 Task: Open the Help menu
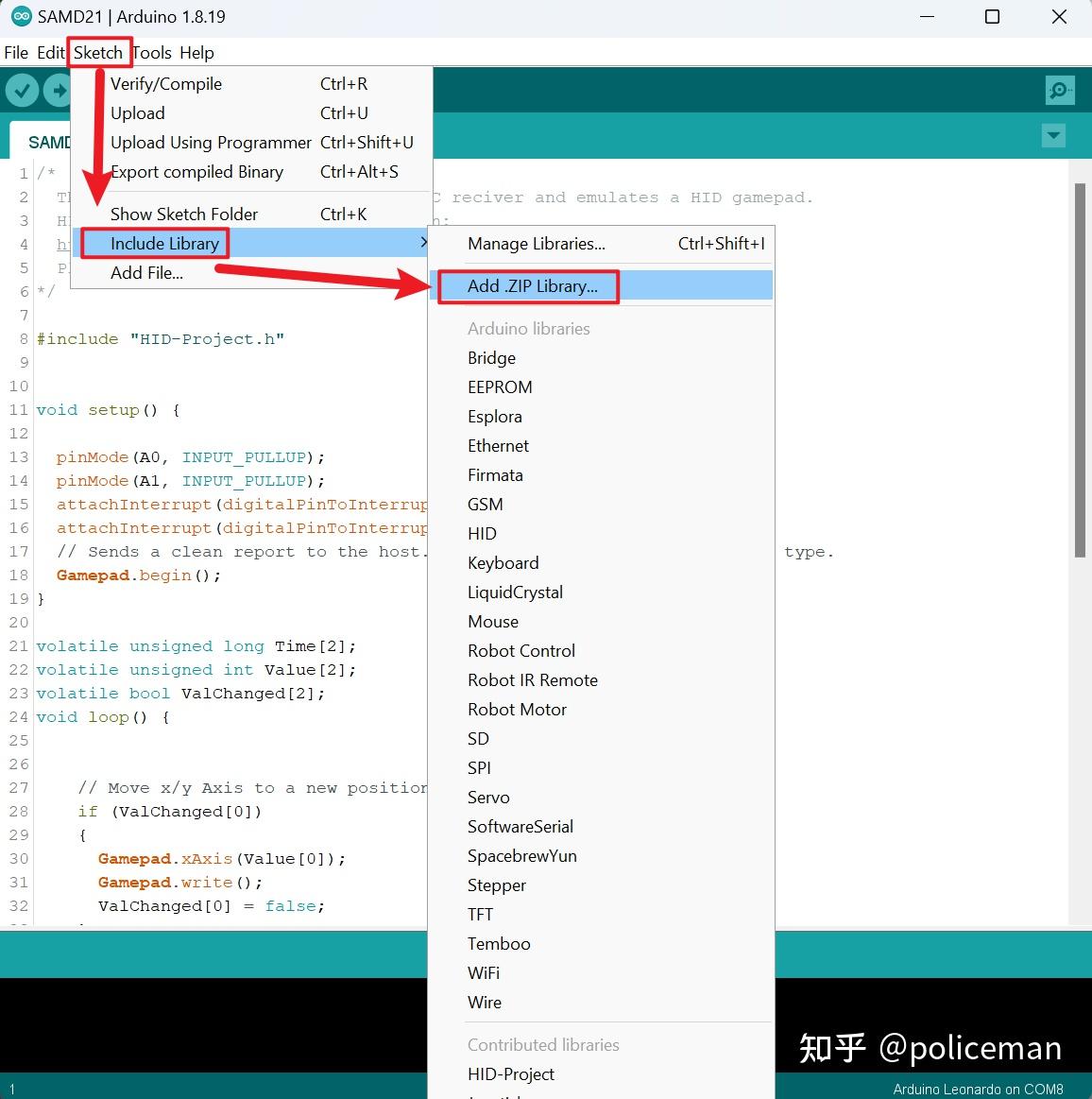(196, 53)
